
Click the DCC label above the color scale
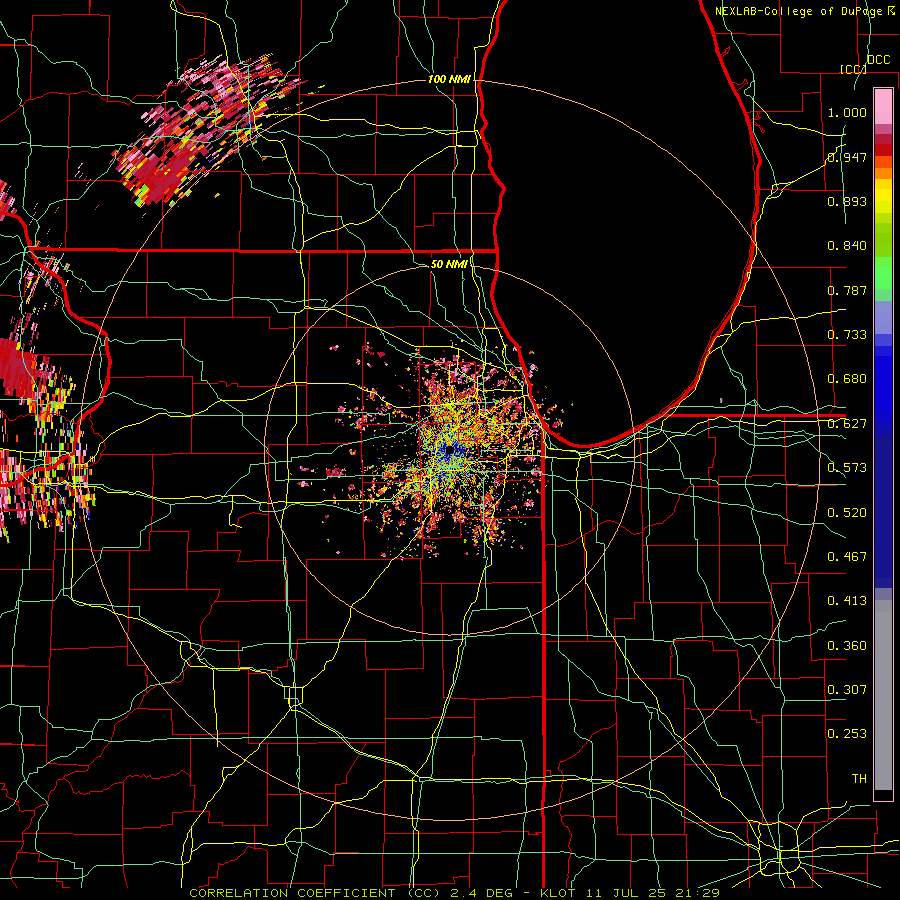878,60
